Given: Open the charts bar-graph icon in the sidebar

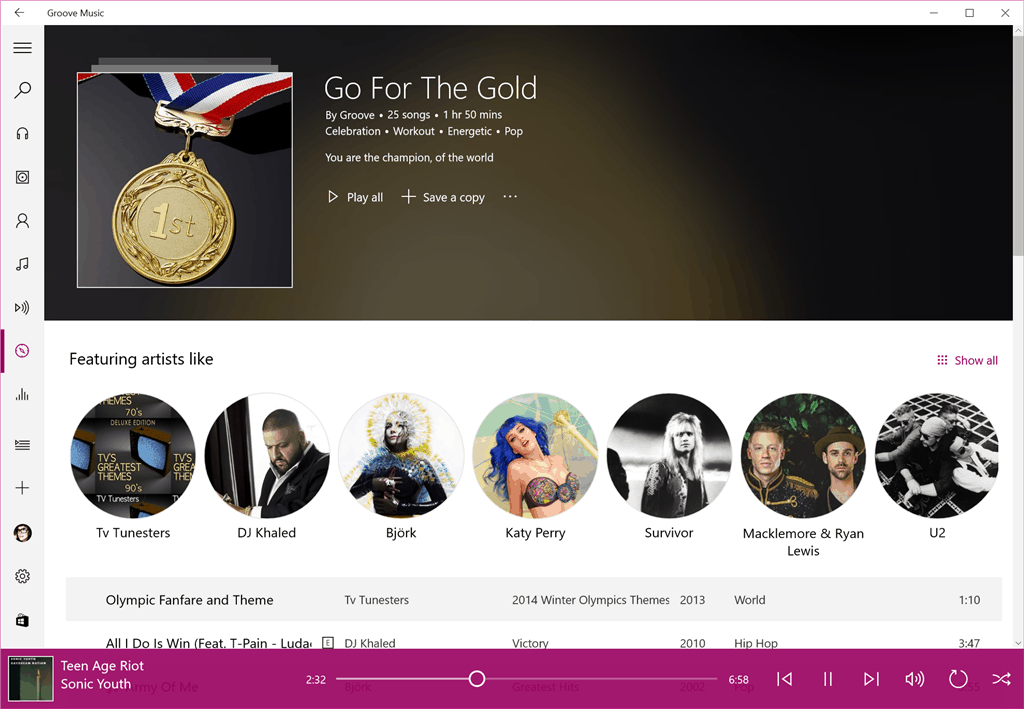Looking at the screenshot, I should (22, 394).
